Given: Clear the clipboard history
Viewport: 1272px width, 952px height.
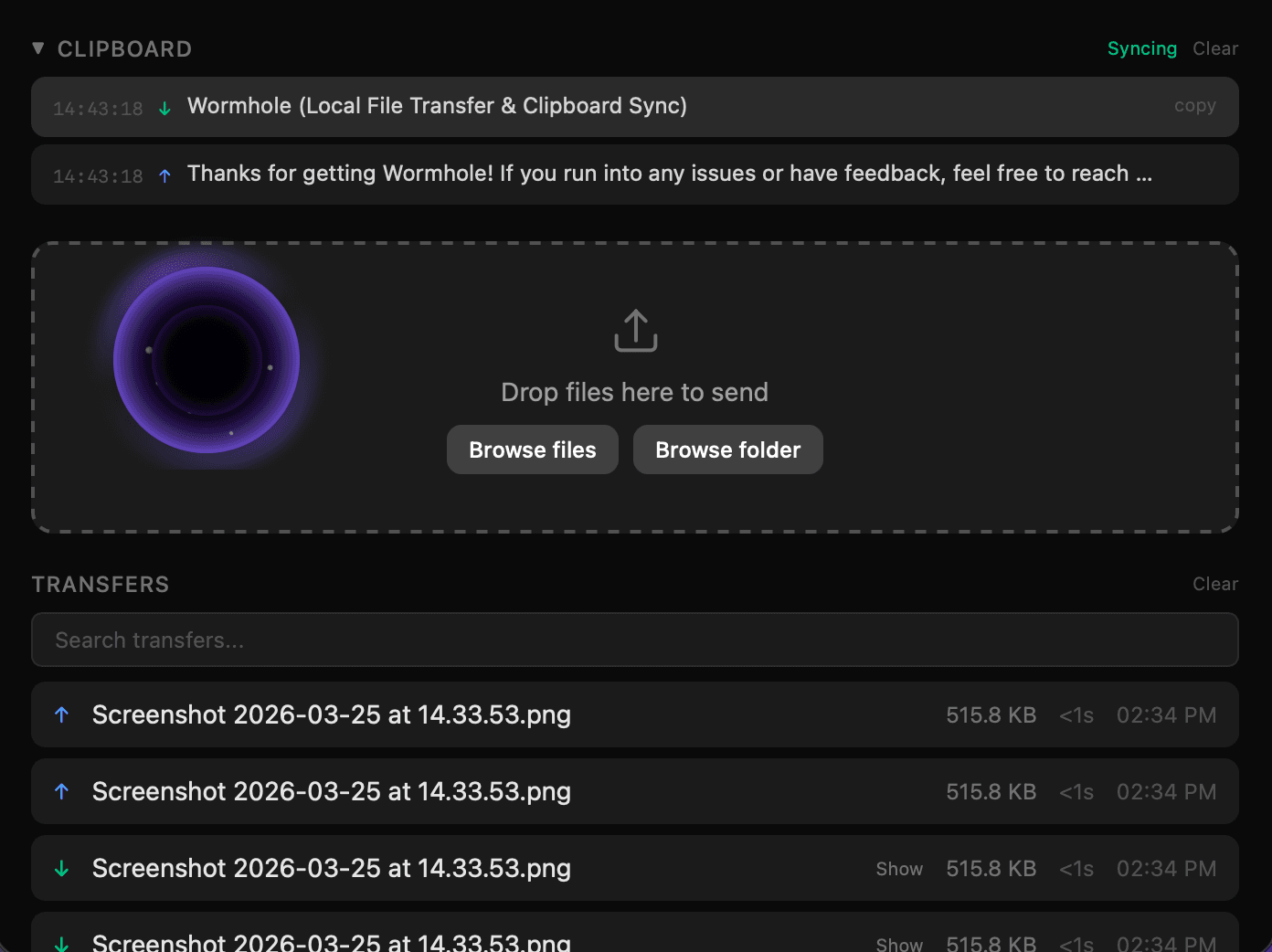Looking at the screenshot, I should click(x=1215, y=48).
